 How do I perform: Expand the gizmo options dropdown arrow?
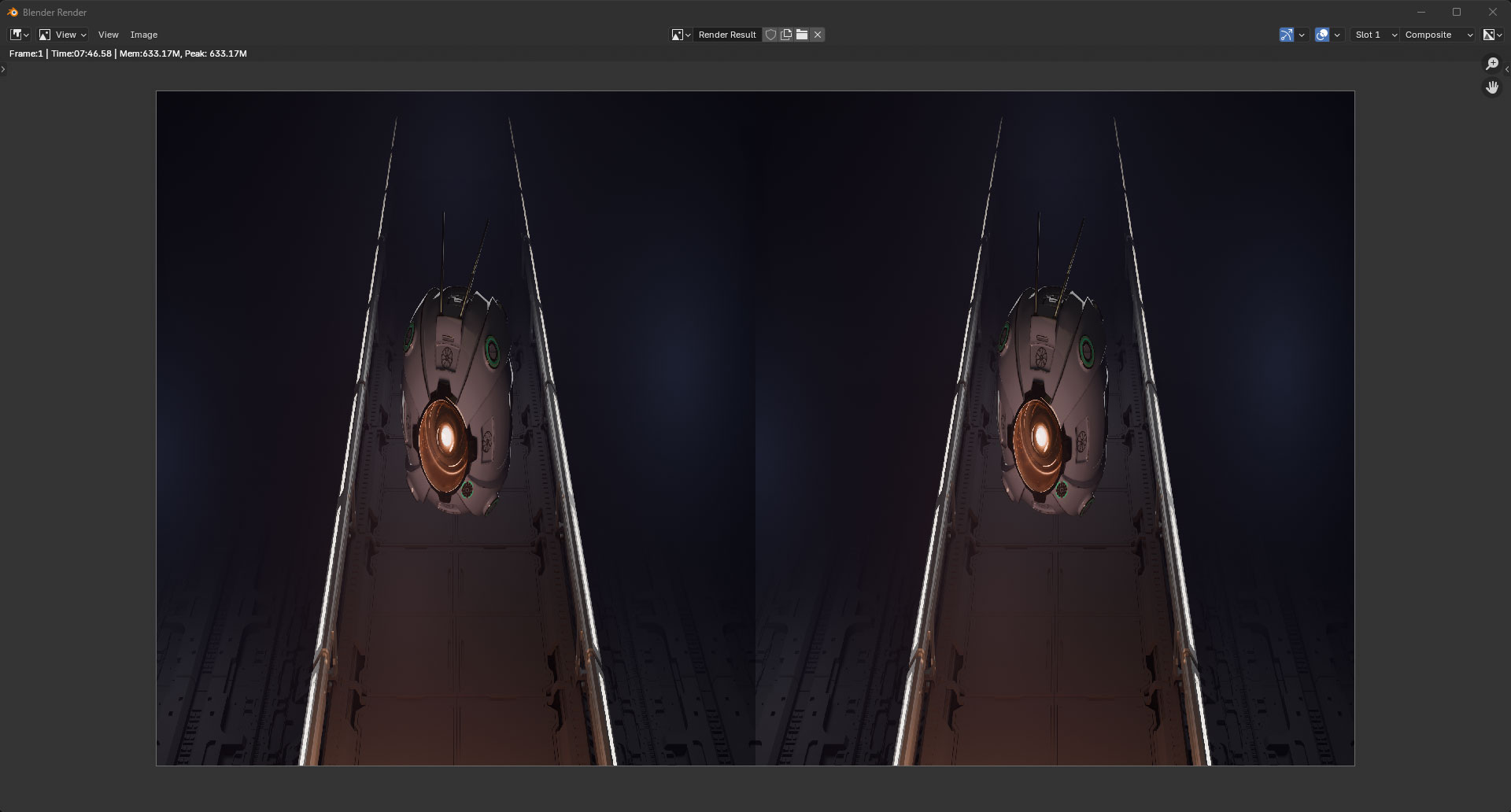tap(1302, 35)
